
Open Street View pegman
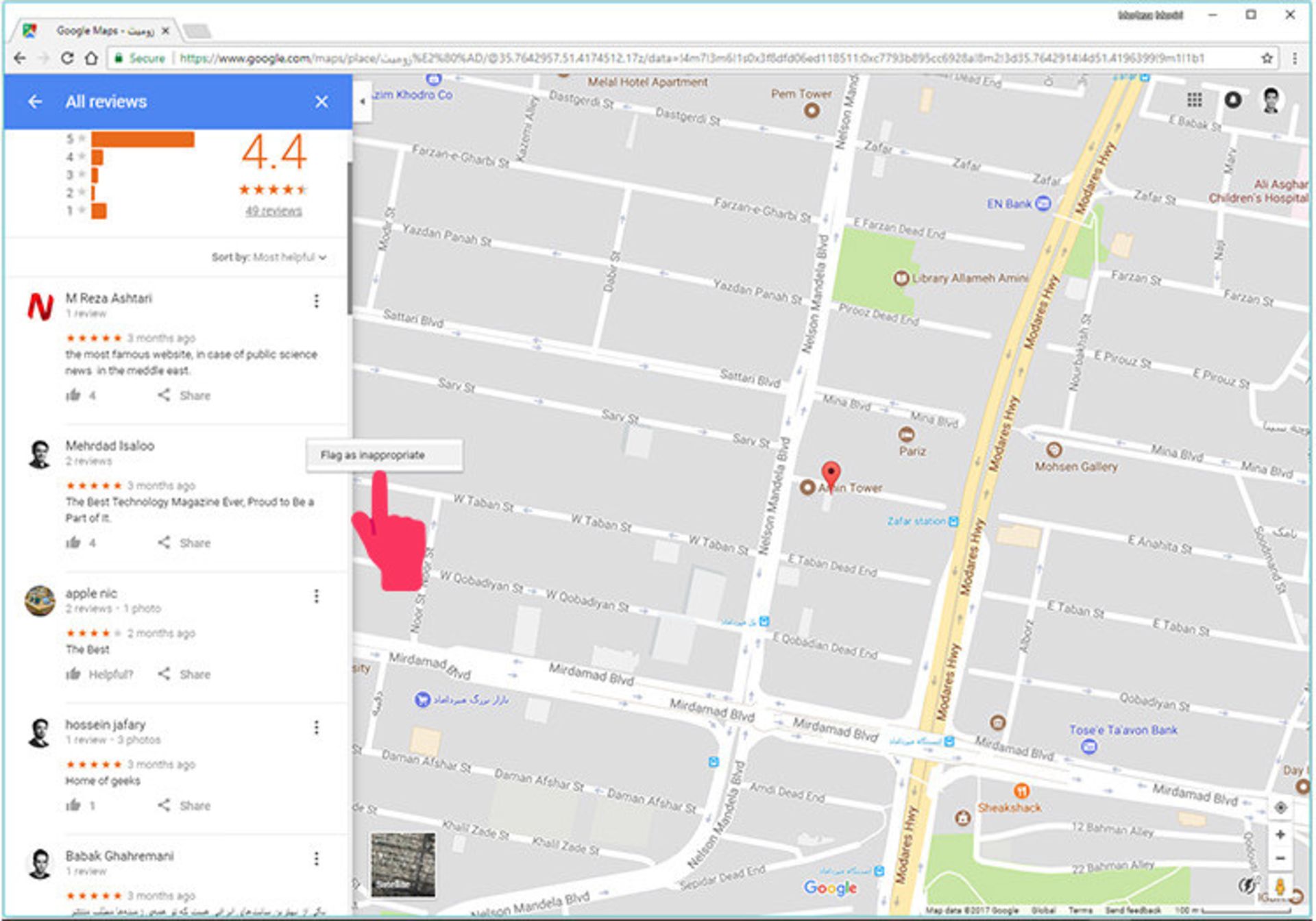coord(1279,887)
